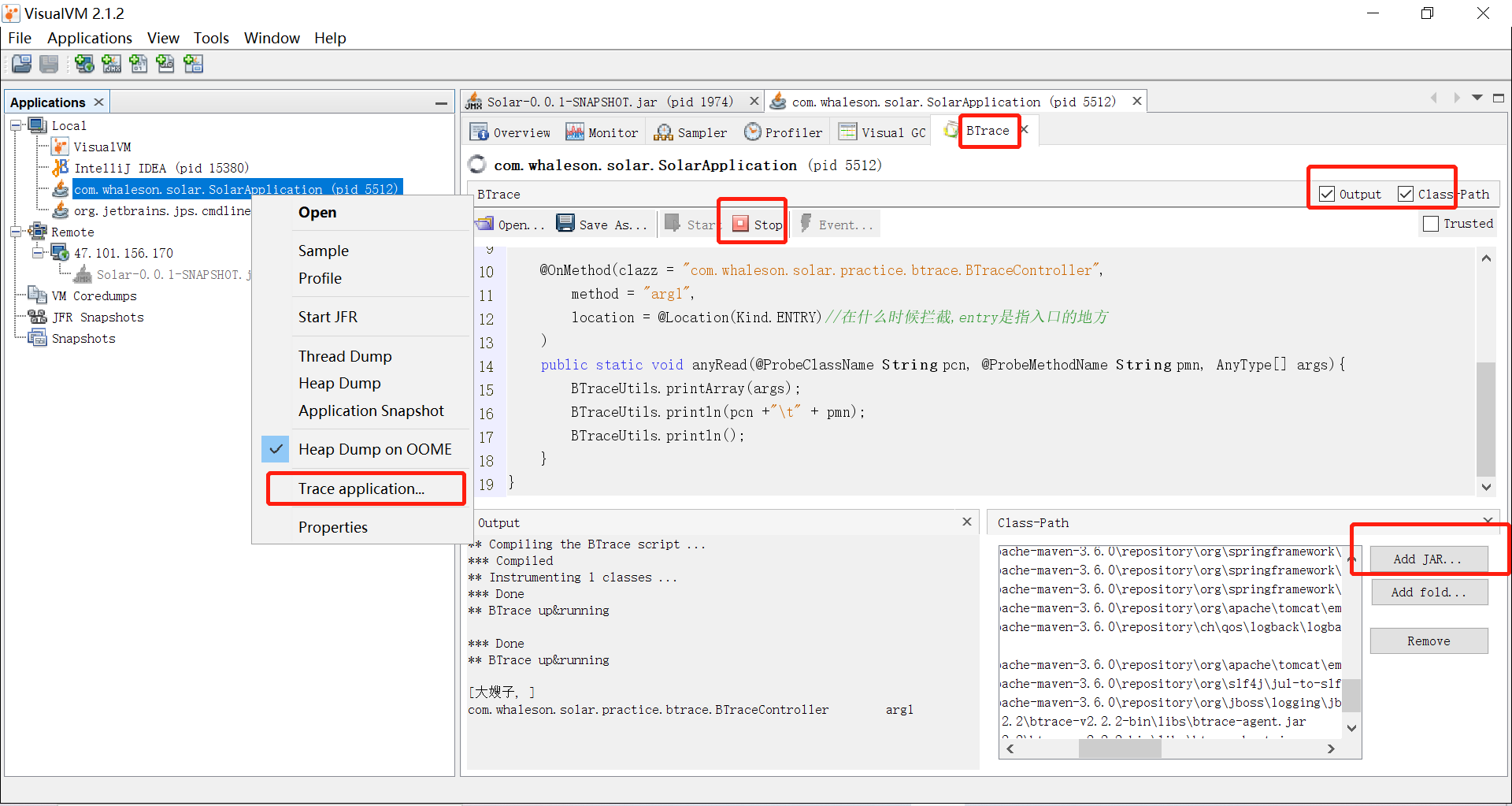Click the IntelliJ IDEA icon in tree
The image size is (1512, 806).
(x=61, y=168)
